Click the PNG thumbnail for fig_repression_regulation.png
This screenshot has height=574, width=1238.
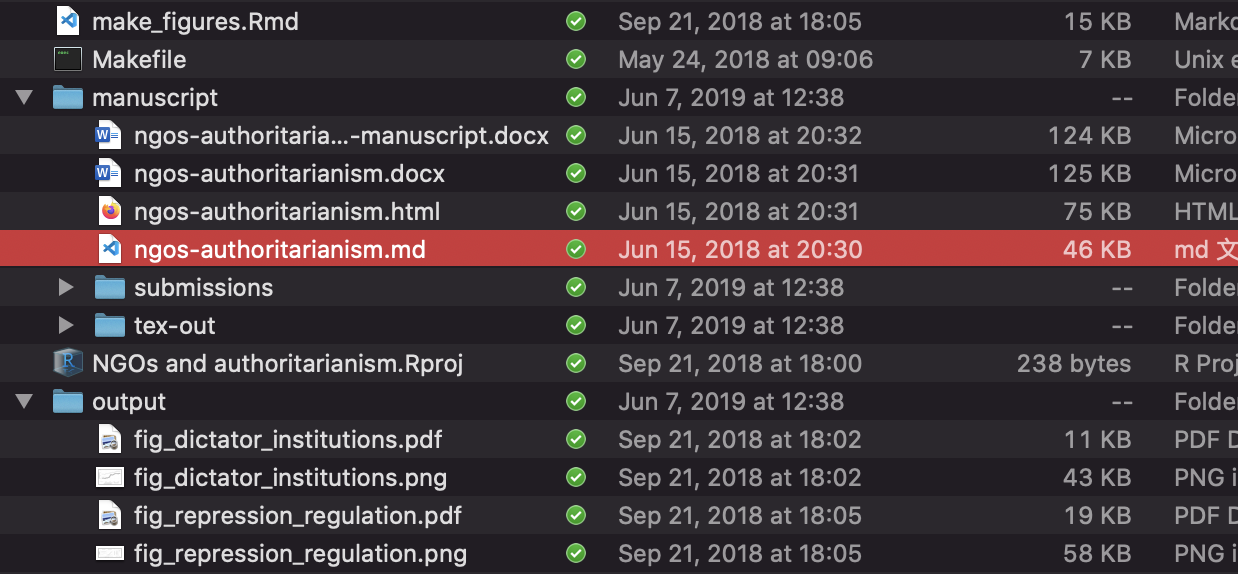point(109,553)
